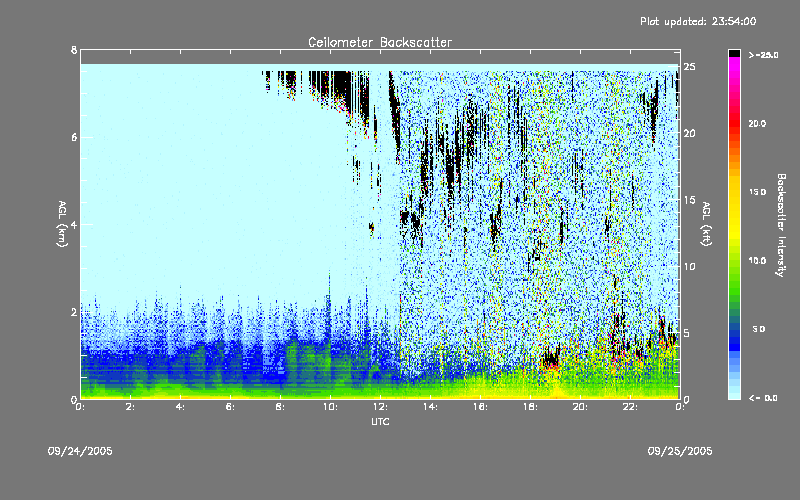
Task: Click the 4 tick on the km axis
Action: click(74, 224)
